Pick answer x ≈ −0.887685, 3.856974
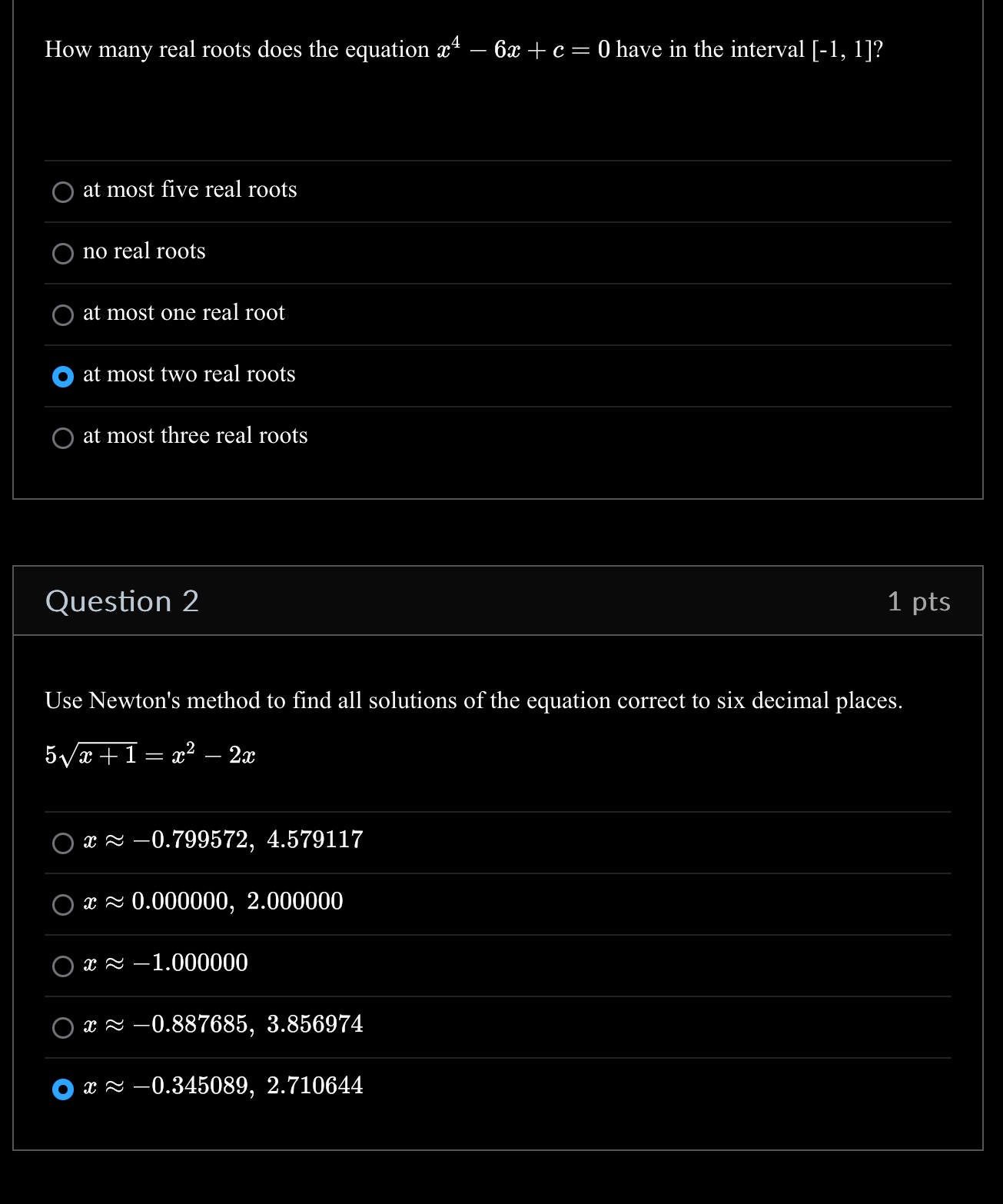 click(x=63, y=1028)
